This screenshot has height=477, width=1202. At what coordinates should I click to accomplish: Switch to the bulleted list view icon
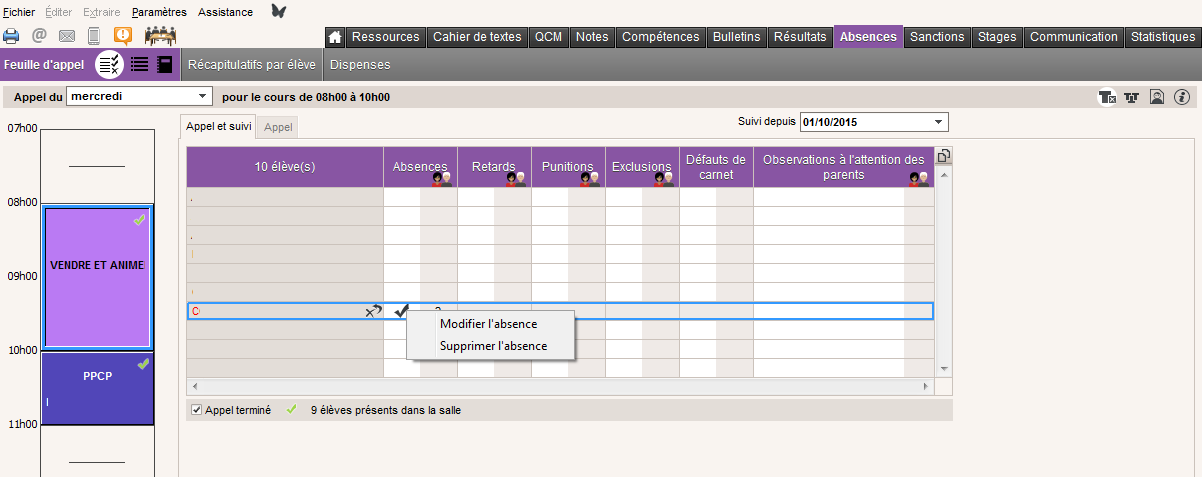(140, 65)
